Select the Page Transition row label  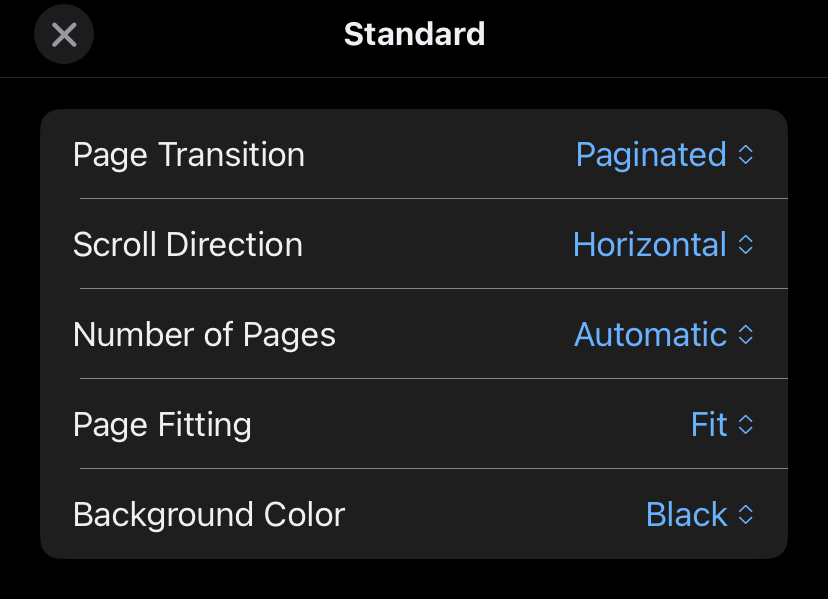(189, 155)
